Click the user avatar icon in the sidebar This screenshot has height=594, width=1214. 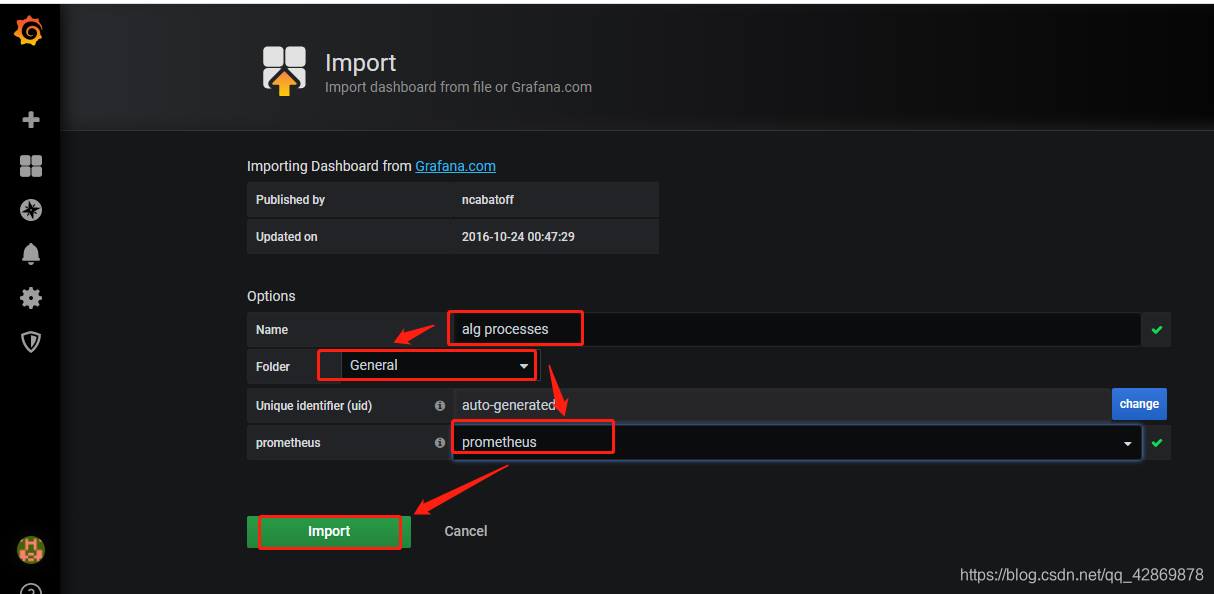pos(30,549)
